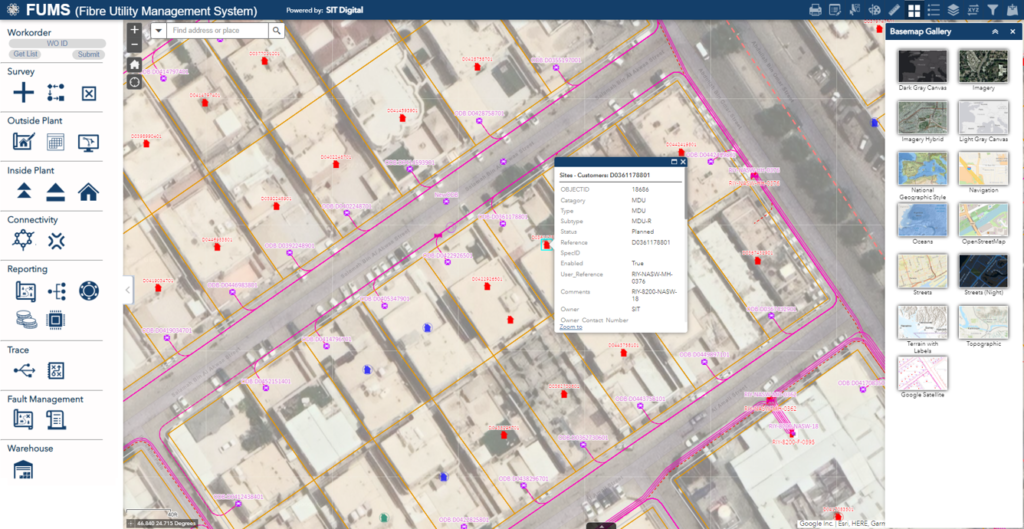
Task: Click the Survey plus icon
Action: [x=23, y=93]
